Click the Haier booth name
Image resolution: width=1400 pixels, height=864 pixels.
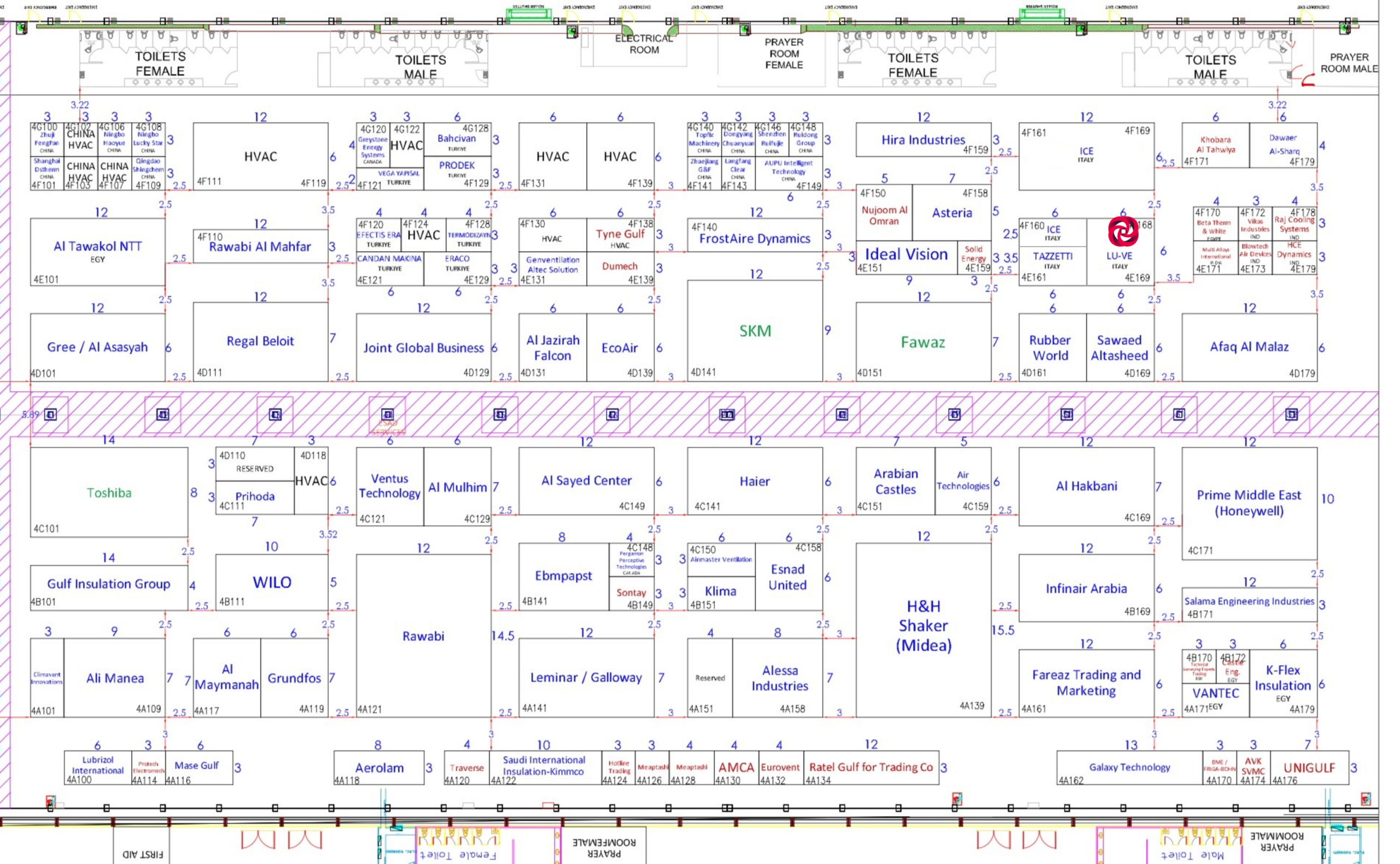pyautogui.click(x=754, y=481)
